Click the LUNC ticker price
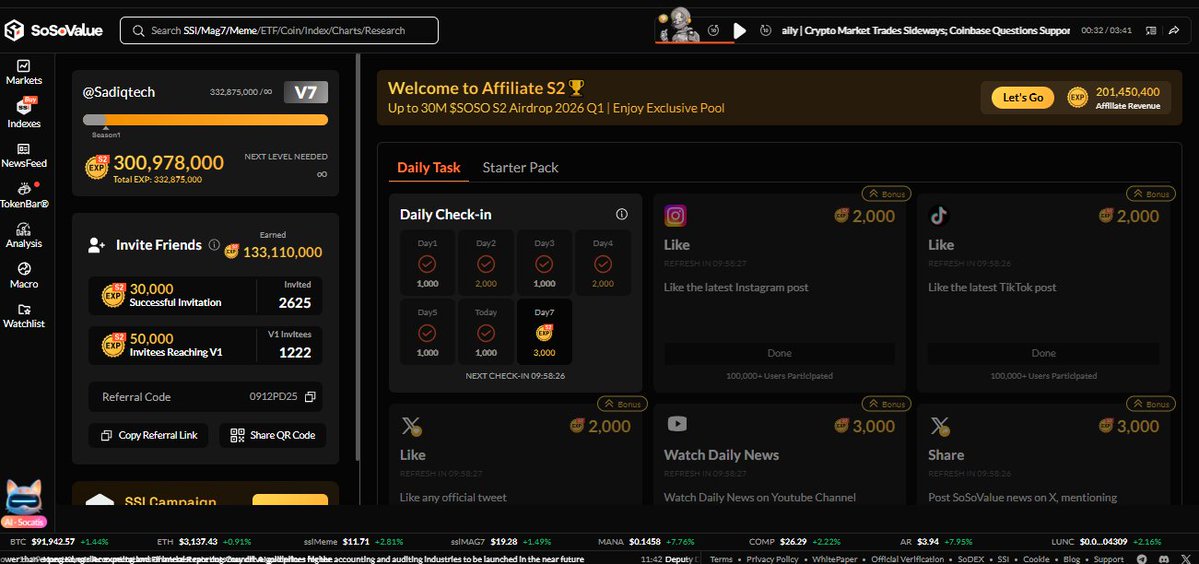 [x=1103, y=542]
